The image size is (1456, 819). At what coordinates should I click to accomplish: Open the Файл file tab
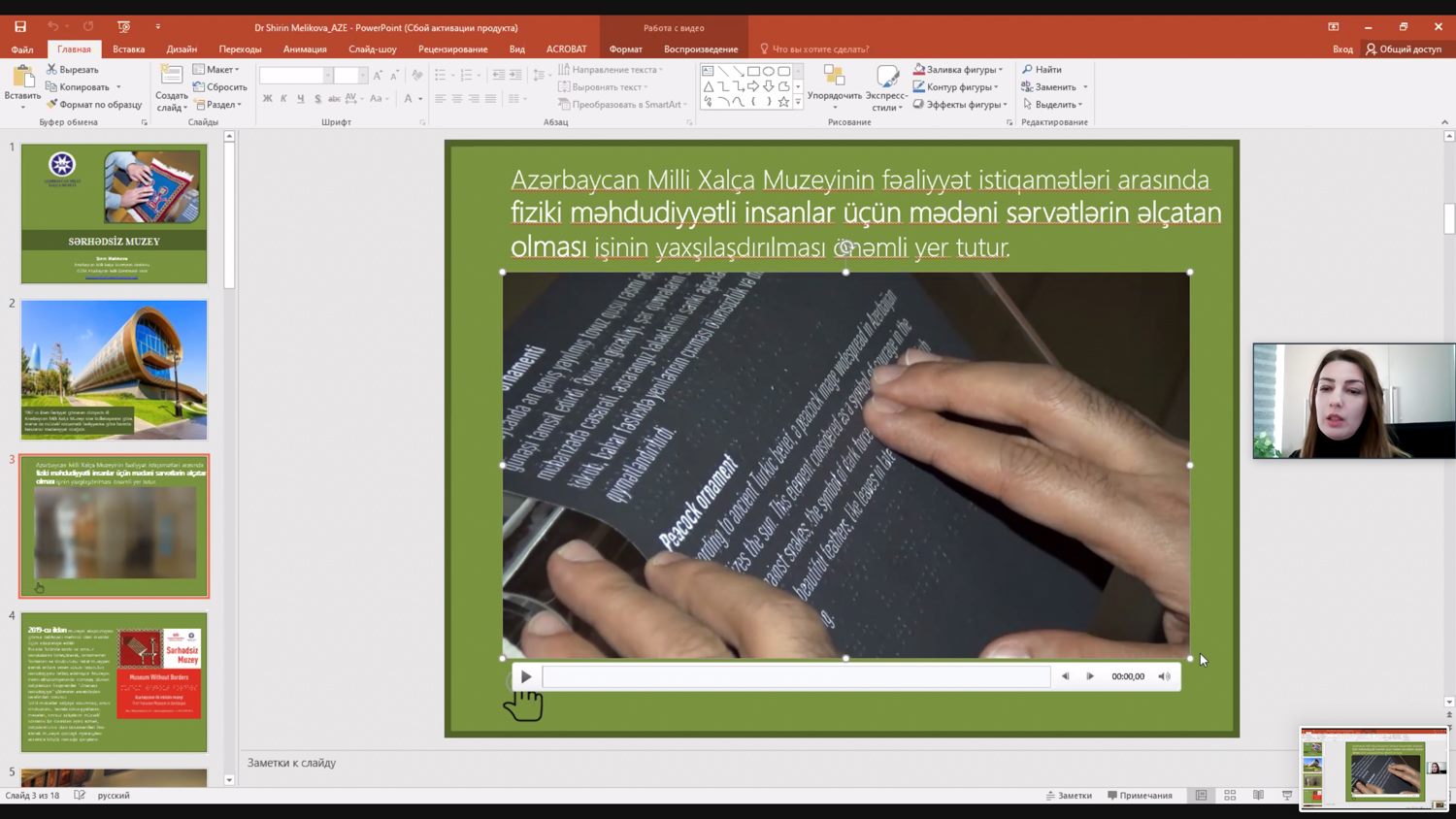click(22, 49)
